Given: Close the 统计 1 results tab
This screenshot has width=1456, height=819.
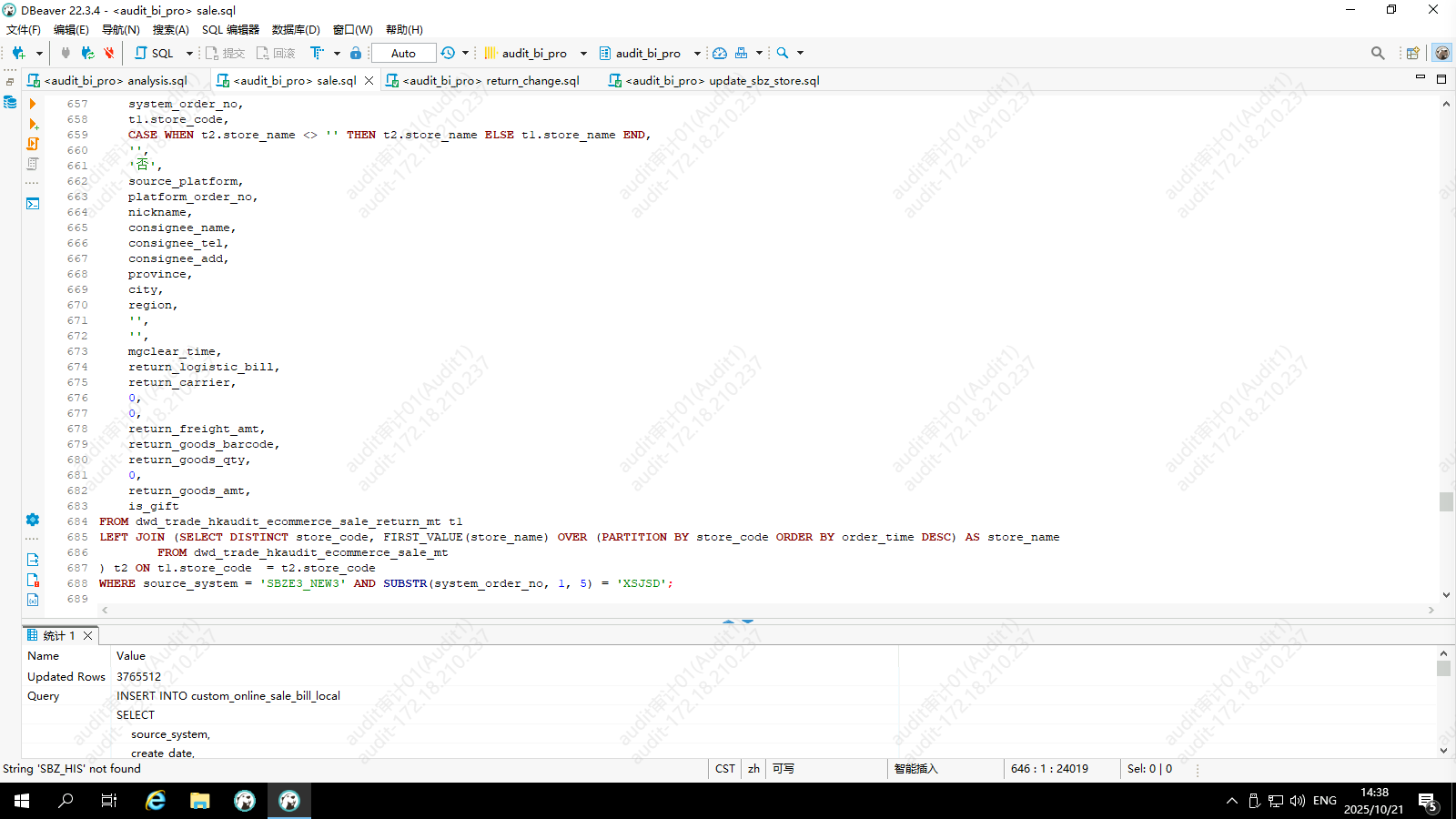Looking at the screenshot, I should pyautogui.click(x=88, y=635).
